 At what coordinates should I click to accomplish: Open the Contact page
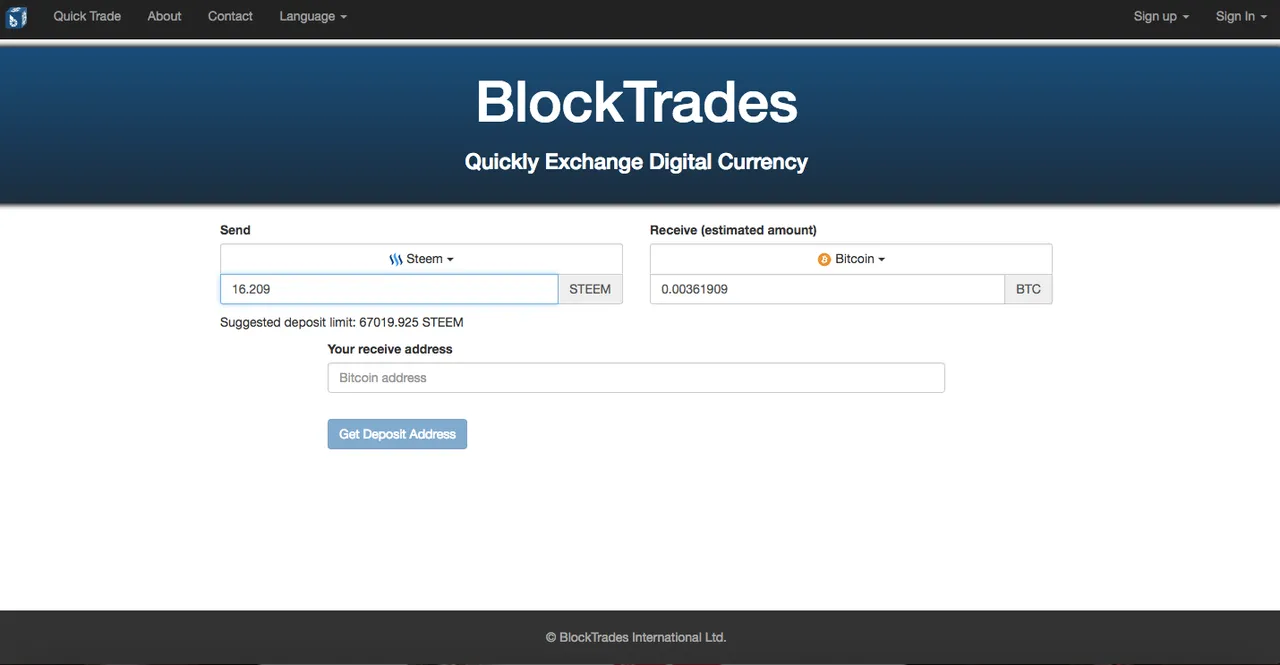click(x=230, y=16)
